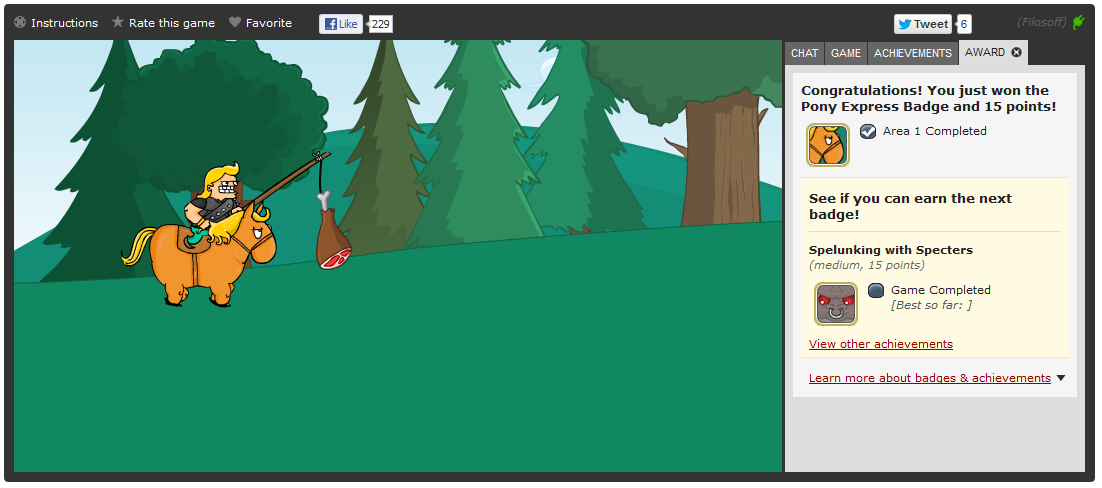
Task: Click the green plug icon
Action: (x=1078, y=22)
